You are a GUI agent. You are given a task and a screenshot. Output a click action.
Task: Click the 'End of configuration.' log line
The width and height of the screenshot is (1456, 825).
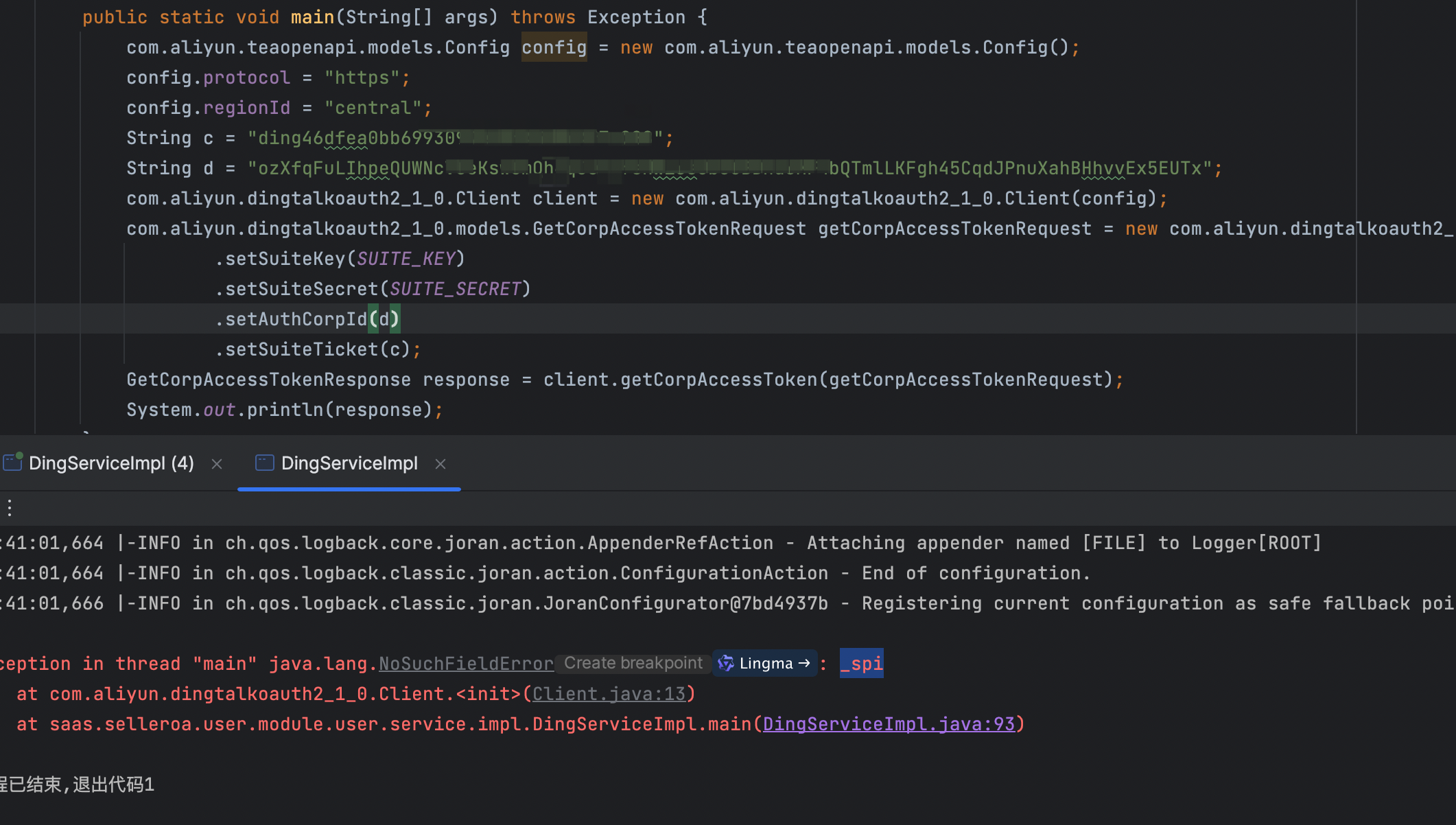pyautogui.click(x=545, y=573)
